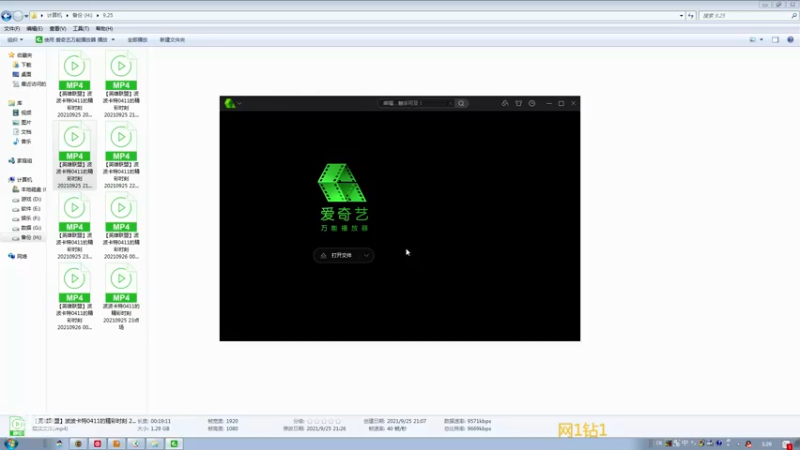Select the (G:) drive in navigation pane
This screenshot has width=800, height=450.
(27, 228)
